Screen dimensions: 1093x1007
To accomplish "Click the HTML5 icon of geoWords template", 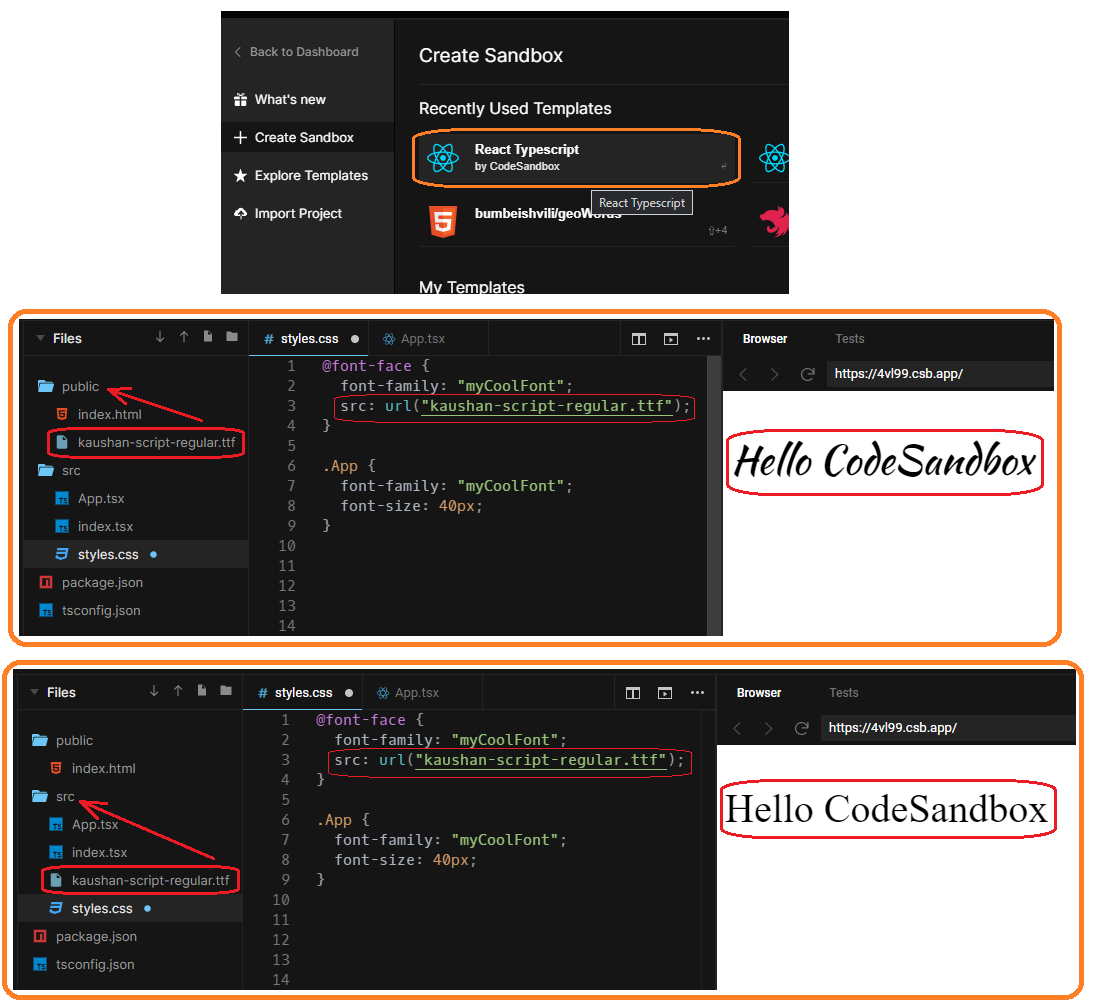I will tap(443, 222).
